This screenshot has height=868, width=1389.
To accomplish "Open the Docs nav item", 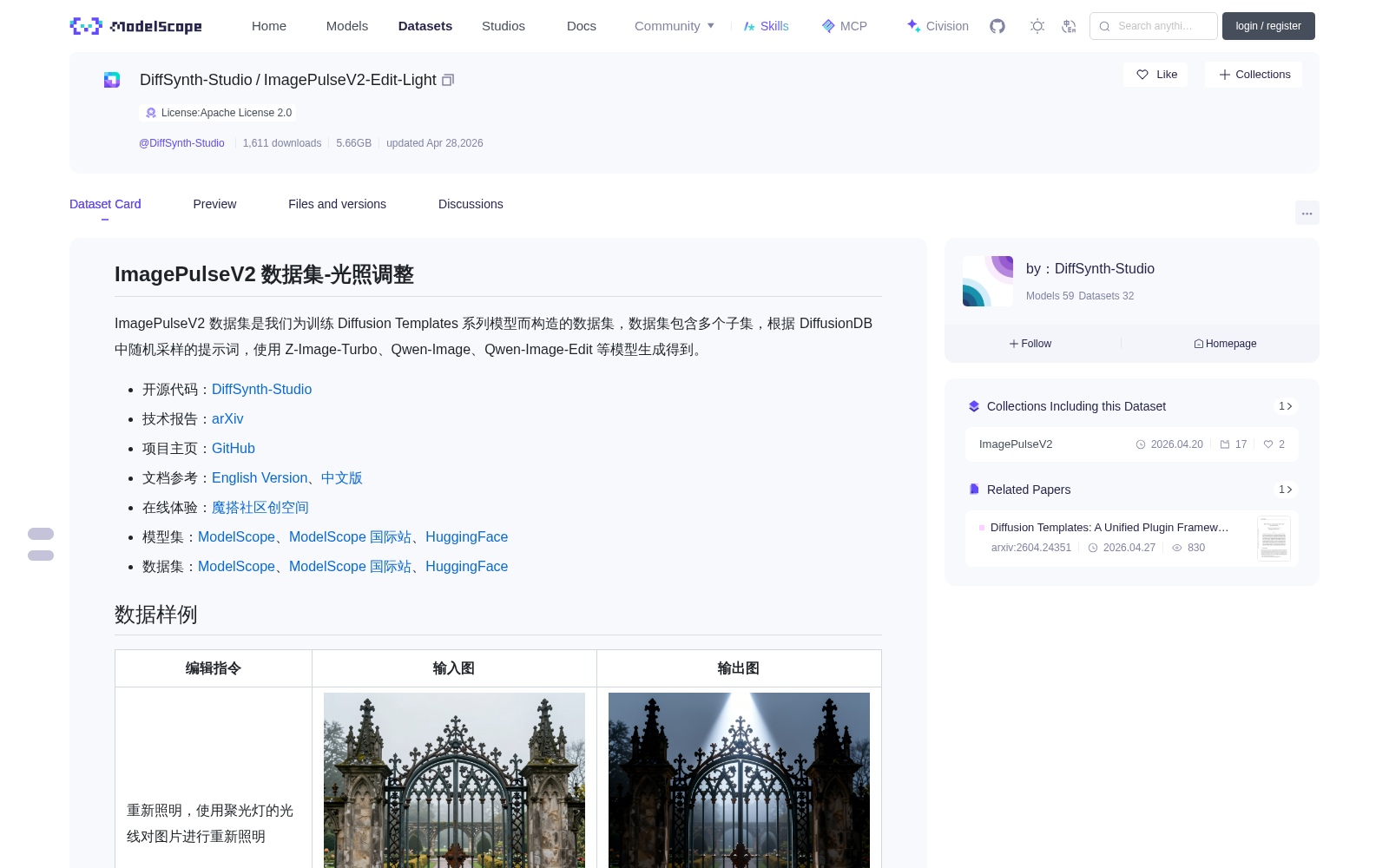I will (582, 26).
